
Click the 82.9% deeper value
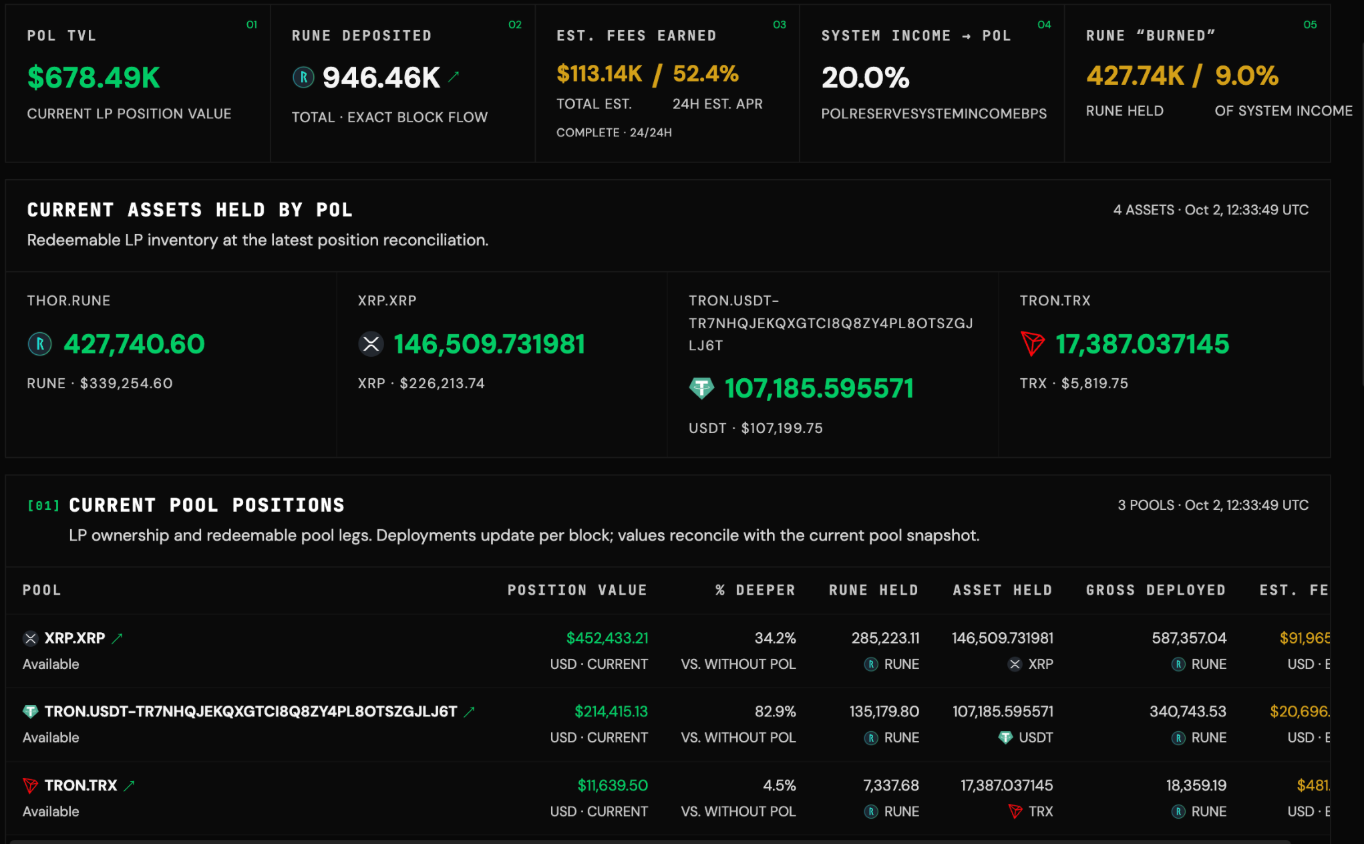coord(776,712)
